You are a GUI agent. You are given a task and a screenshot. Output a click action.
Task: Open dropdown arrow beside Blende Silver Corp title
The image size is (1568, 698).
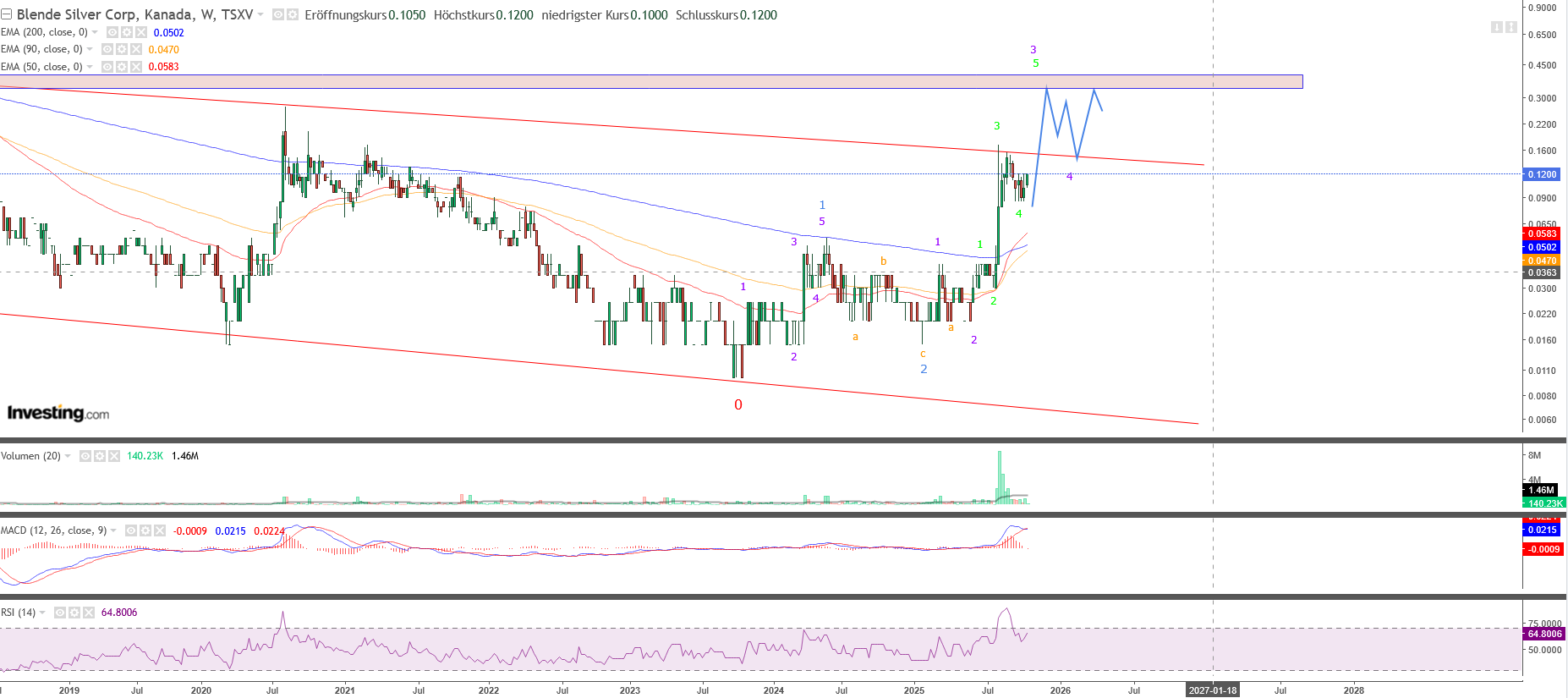pyautogui.click(x=260, y=15)
